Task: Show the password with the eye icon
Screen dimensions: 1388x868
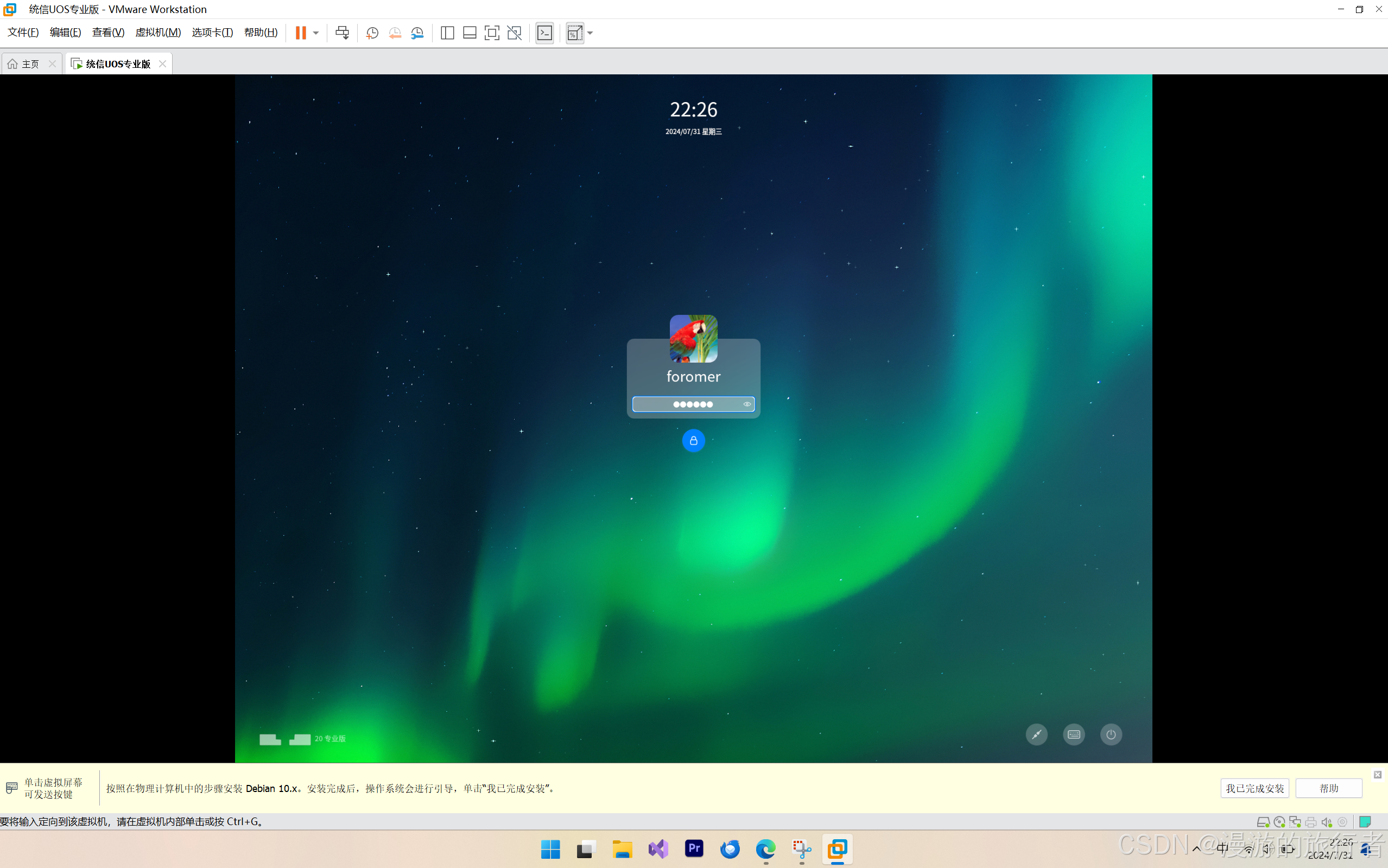Action: point(747,404)
